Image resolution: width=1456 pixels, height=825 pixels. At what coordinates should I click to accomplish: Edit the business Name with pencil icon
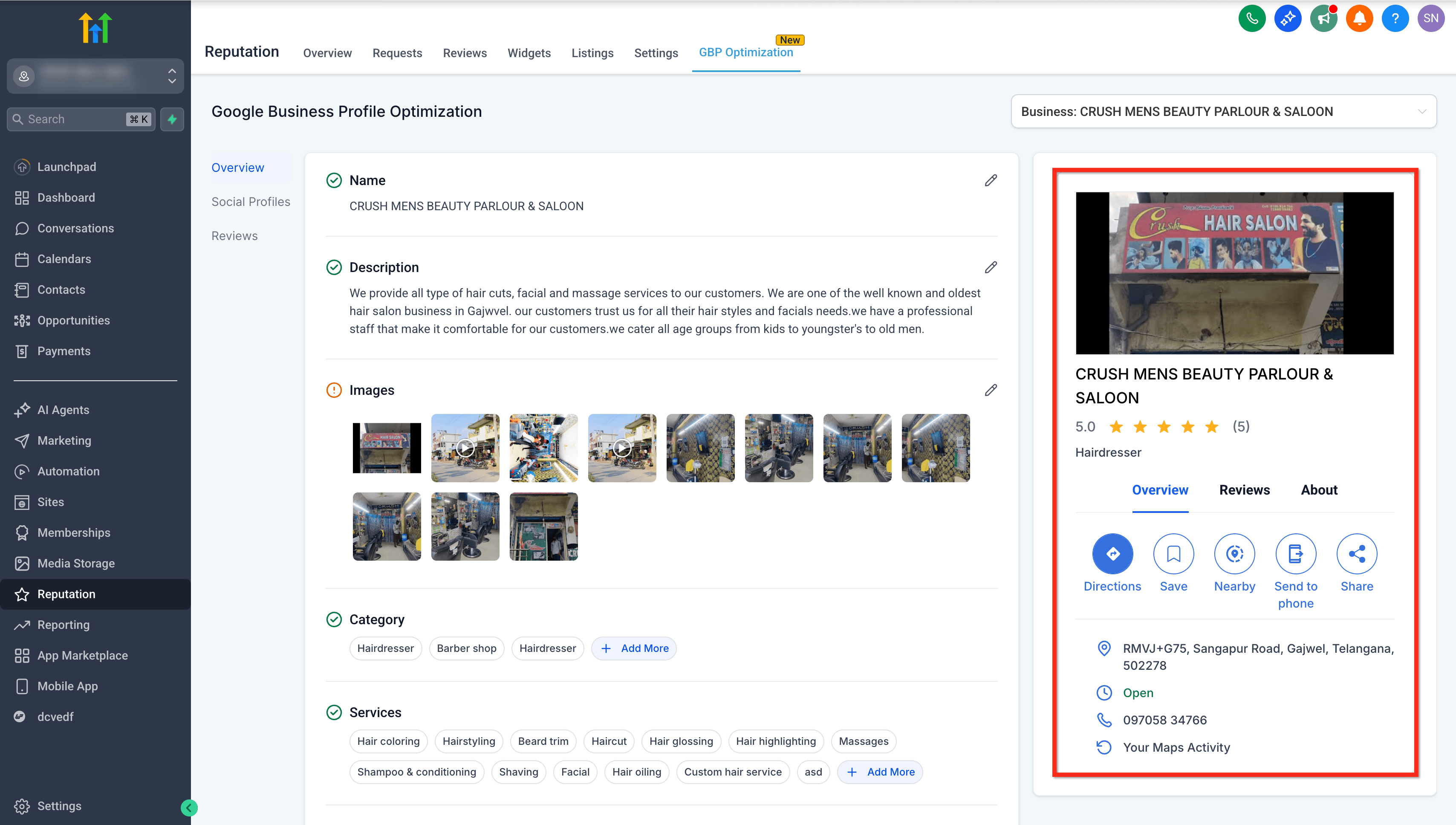click(991, 180)
